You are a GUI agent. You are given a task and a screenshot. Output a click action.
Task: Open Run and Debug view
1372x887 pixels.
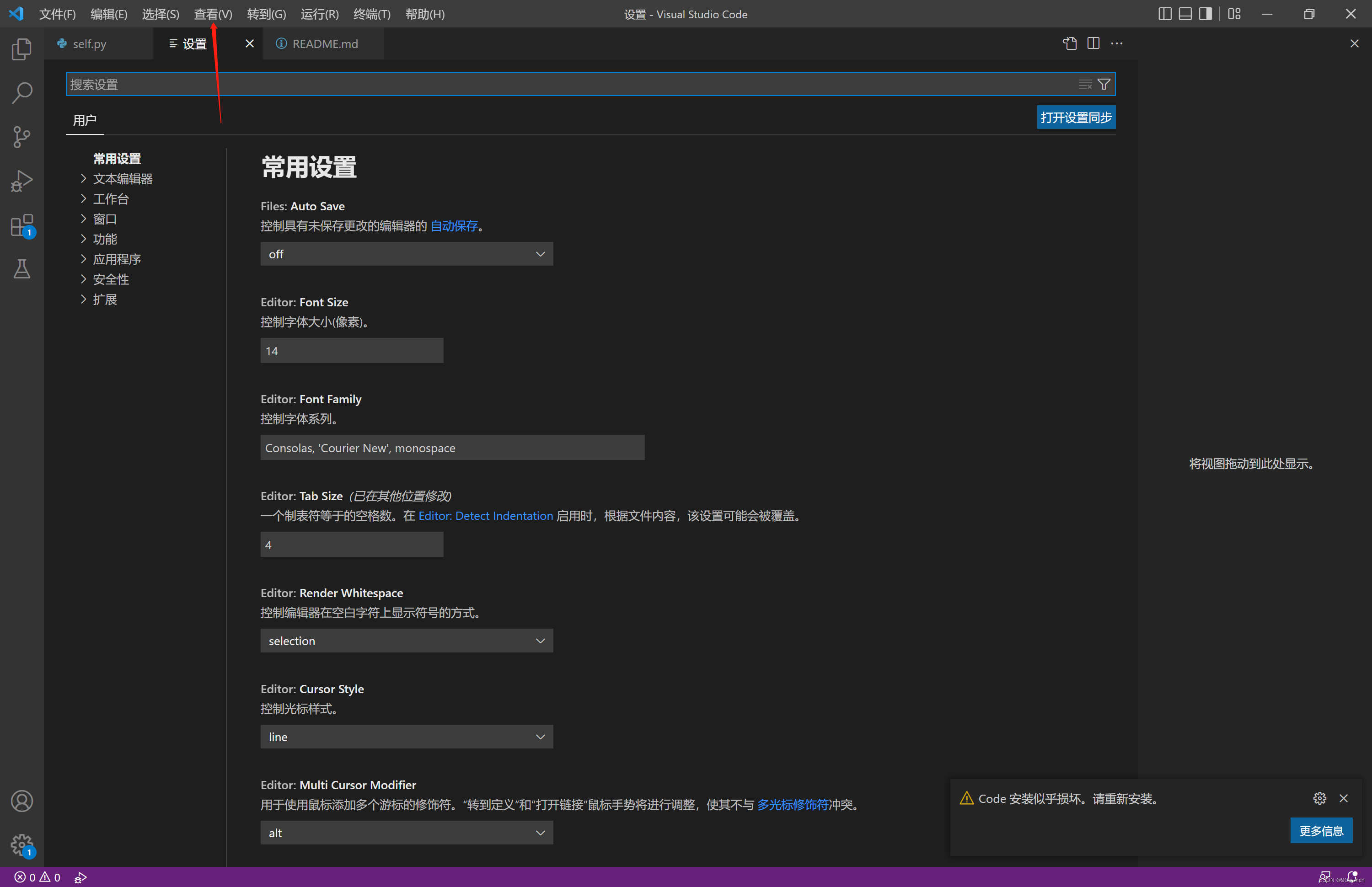point(21,181)
